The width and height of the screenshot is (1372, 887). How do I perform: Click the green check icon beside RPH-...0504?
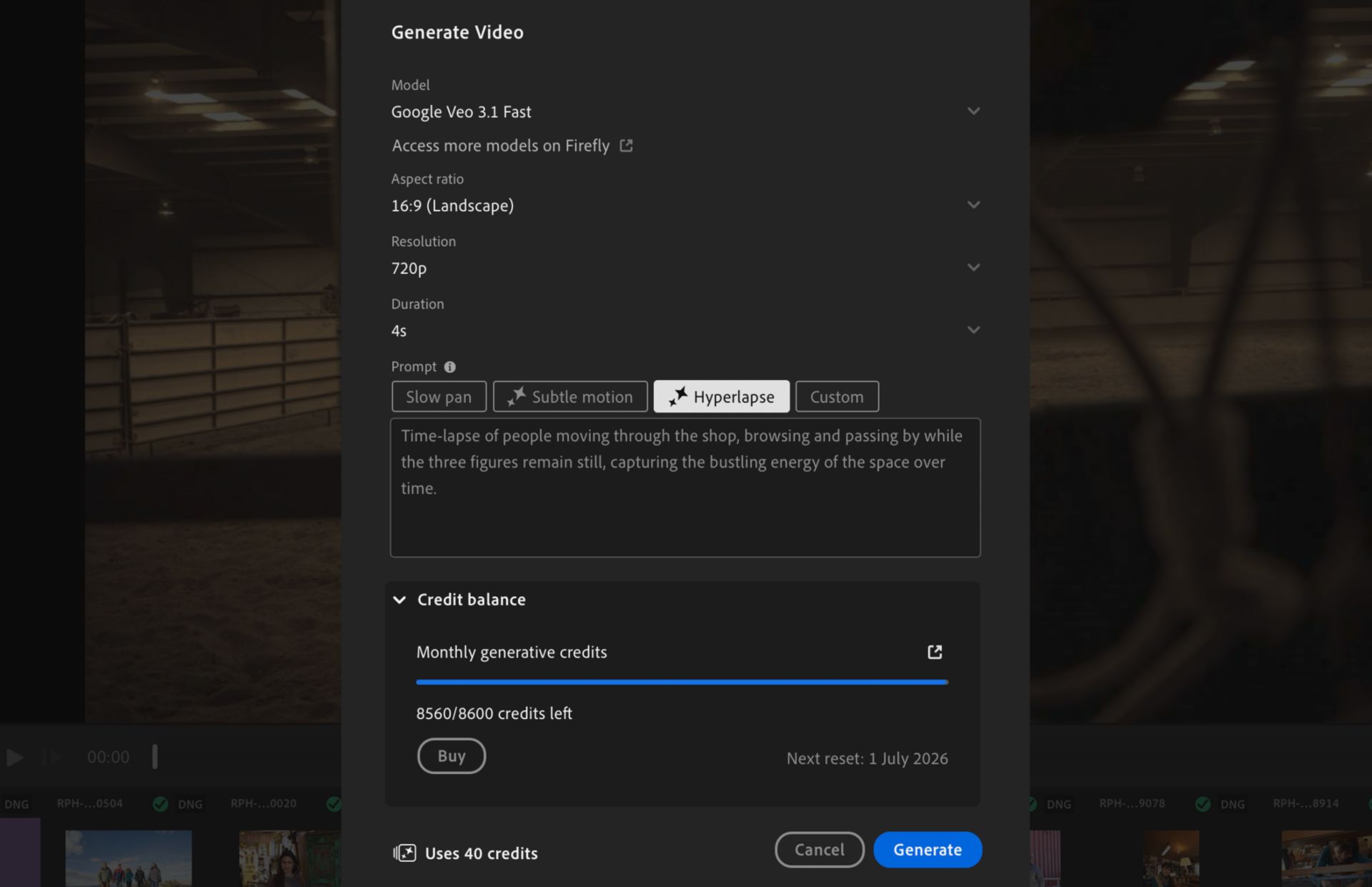161,804
